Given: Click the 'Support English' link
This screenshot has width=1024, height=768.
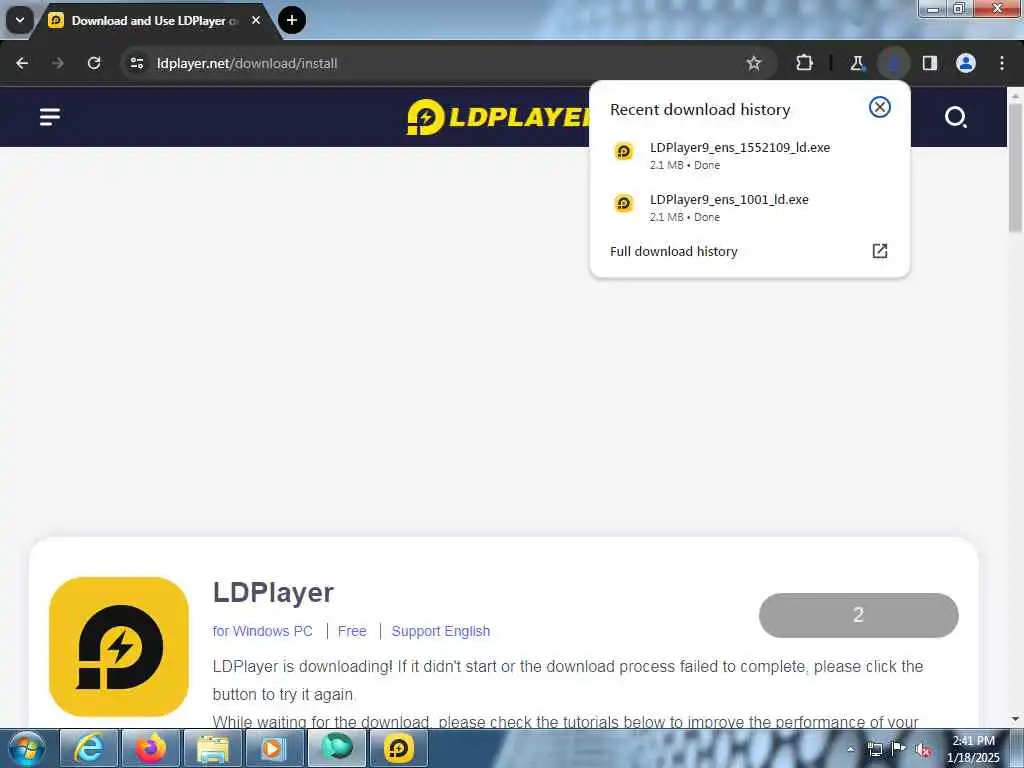Looking at the screenshot, I should click(441, 632).
